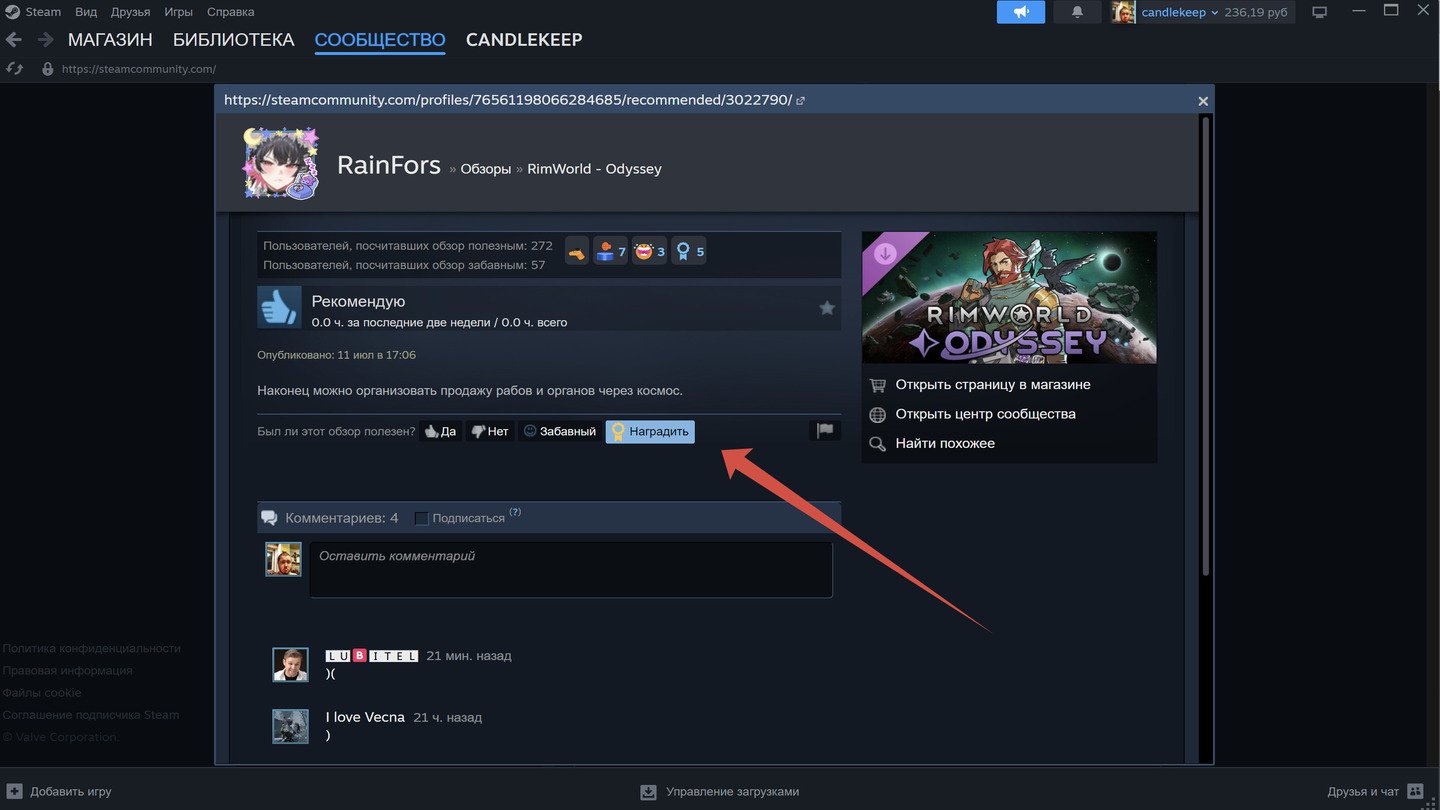
Task: Open the CANDLEKEEP profile tab
Action: (524, 40)
